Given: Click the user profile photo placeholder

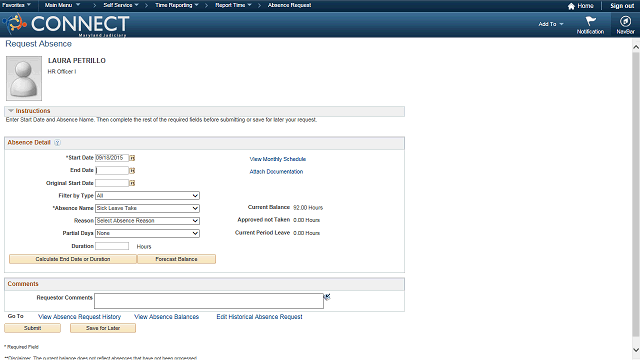Looking at the screenshot, I should [24, 78].
